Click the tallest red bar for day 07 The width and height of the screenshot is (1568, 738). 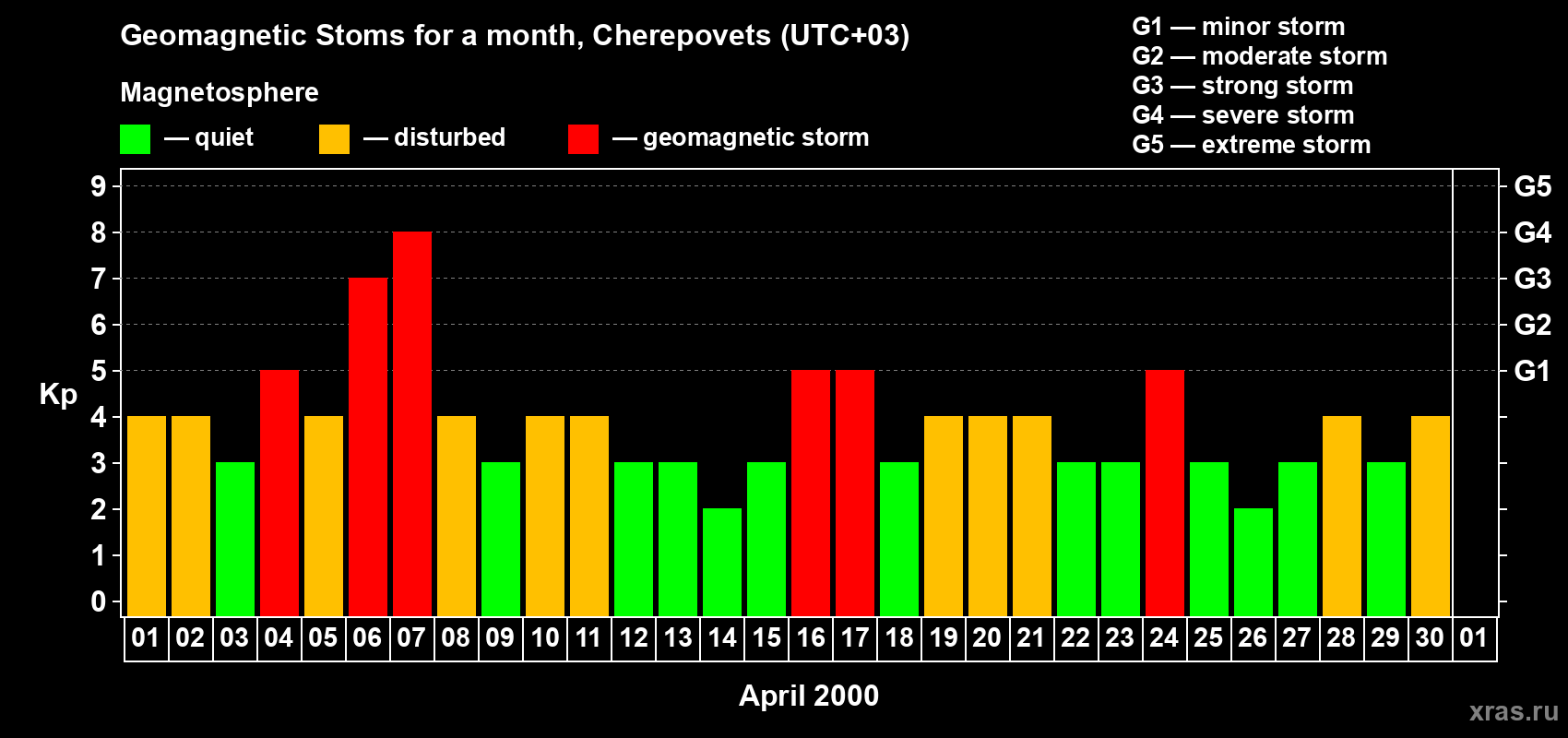point(412,424)
